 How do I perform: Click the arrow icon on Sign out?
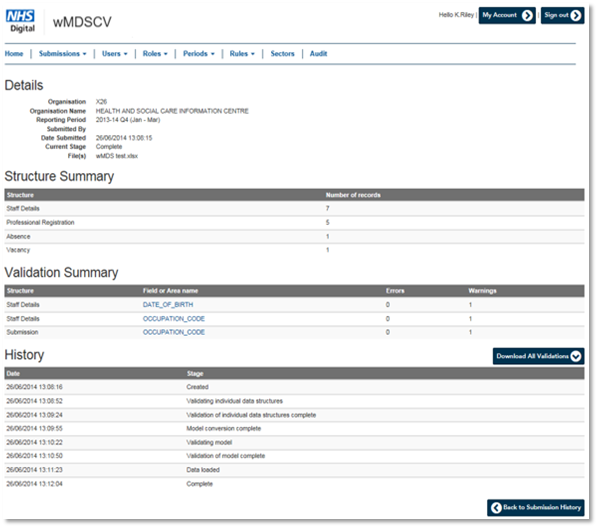575,15
